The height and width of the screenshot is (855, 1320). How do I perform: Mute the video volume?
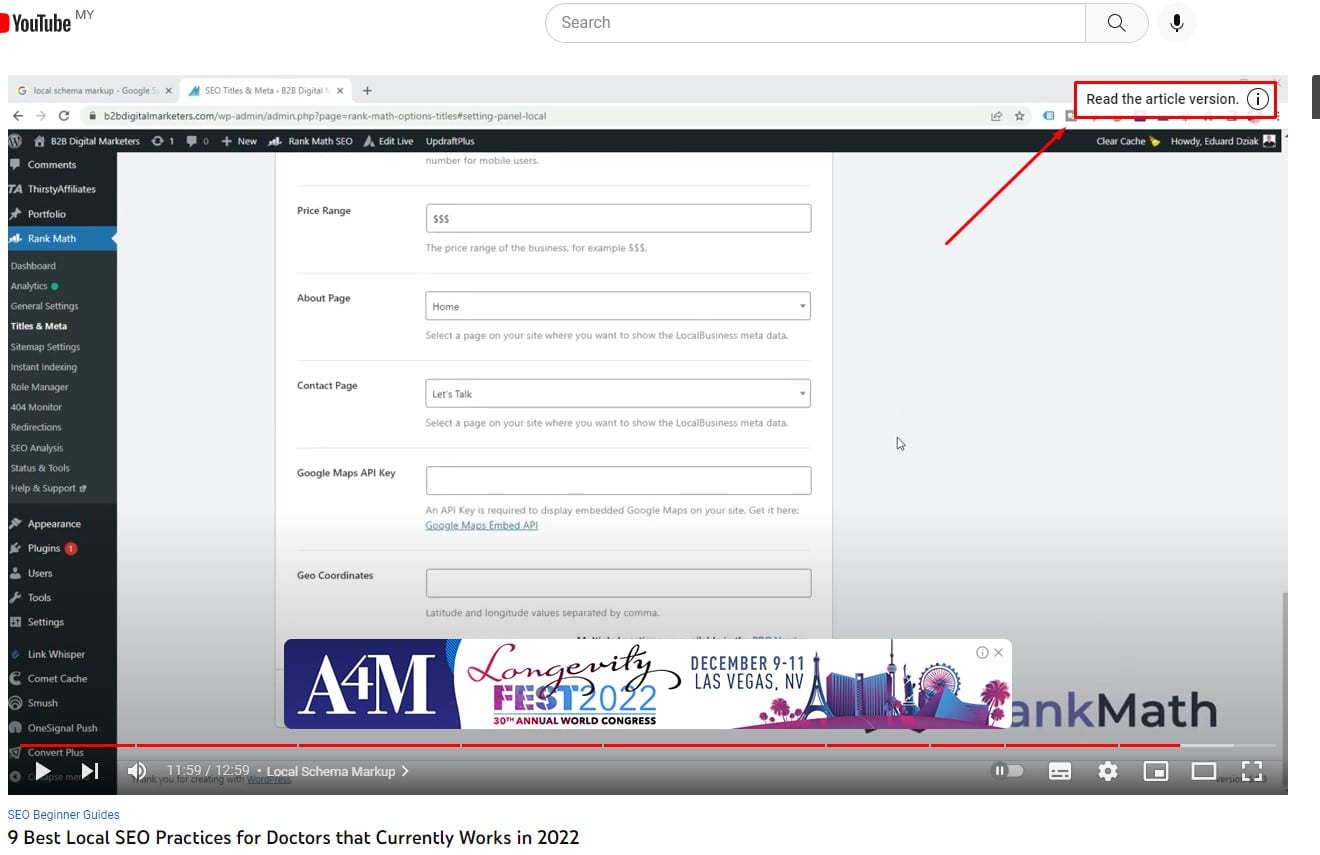[x=137, y=771]
